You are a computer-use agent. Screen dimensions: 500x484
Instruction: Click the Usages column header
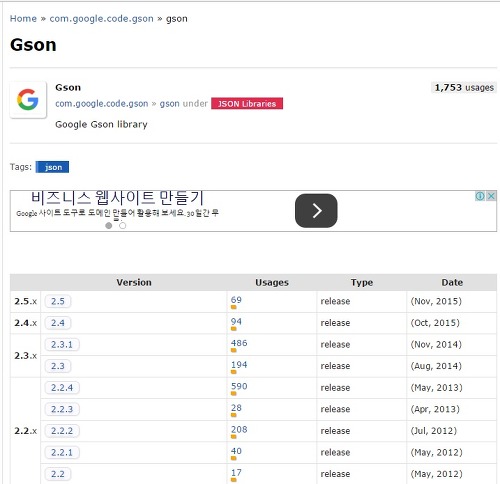point(272,282)
